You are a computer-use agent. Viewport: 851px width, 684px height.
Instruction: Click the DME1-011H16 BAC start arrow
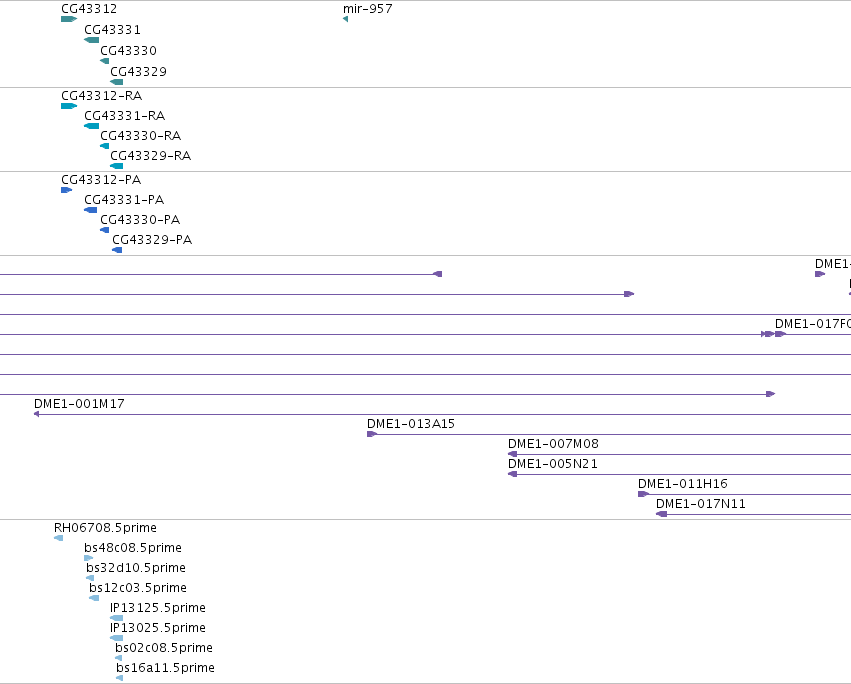(x=643, y=495)
